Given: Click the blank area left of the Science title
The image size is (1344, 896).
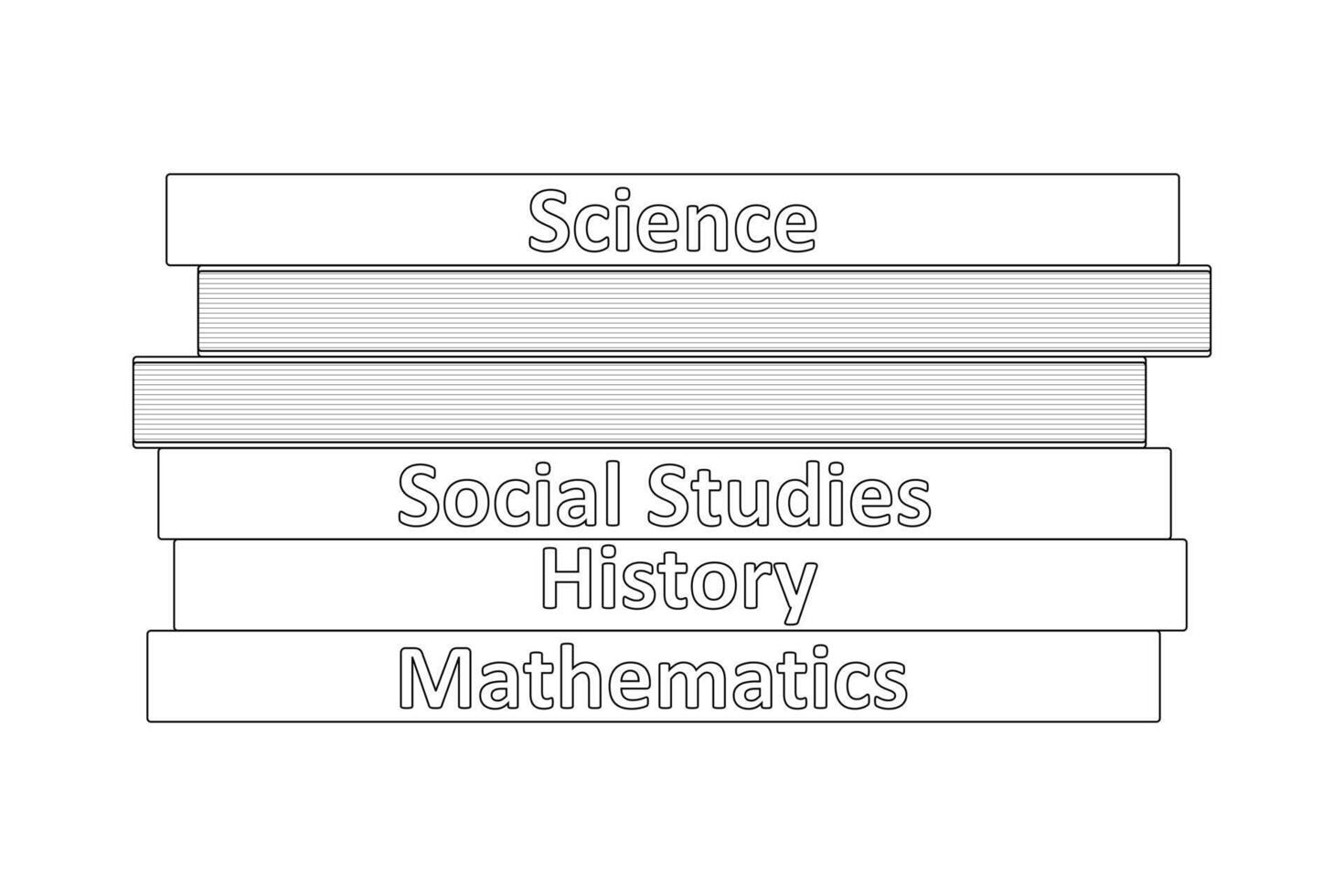Looking at the screenshot, I should (x=347, y=220).
